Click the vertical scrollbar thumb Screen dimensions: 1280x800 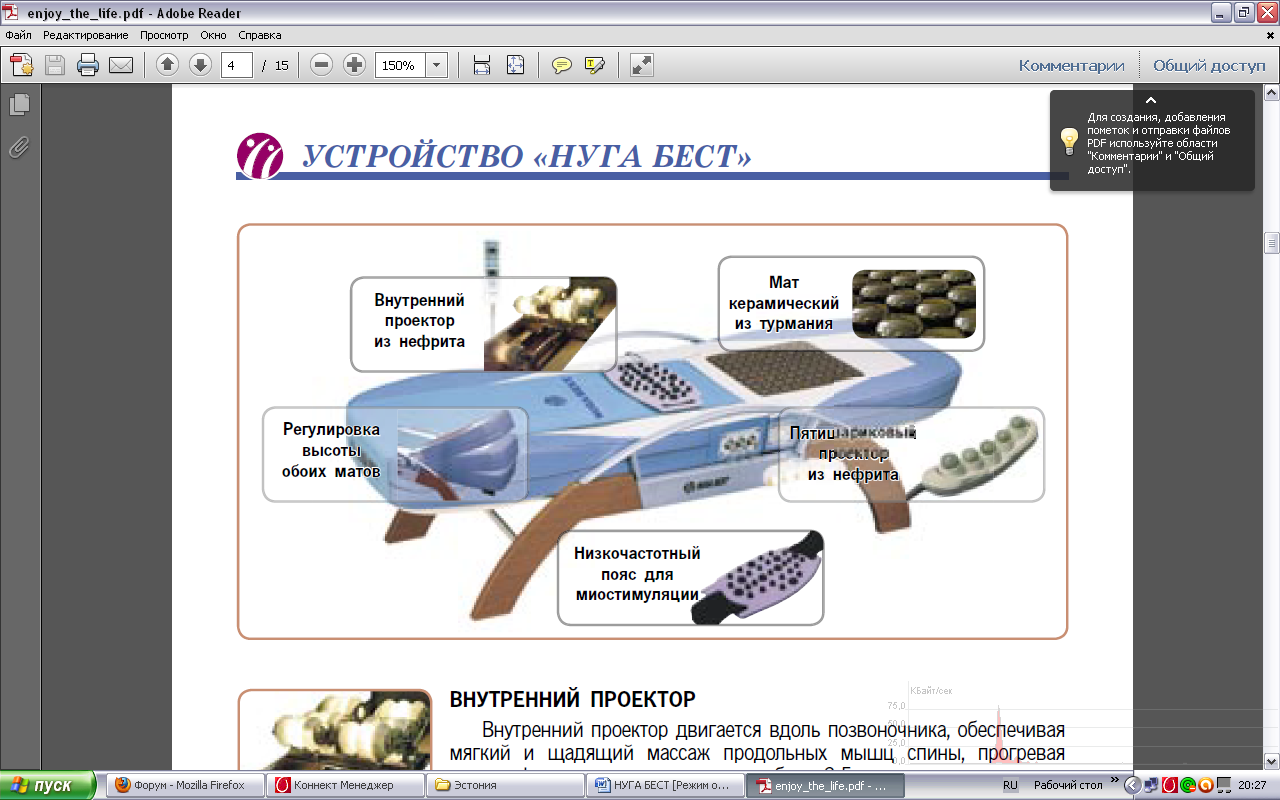point(1272,244)
